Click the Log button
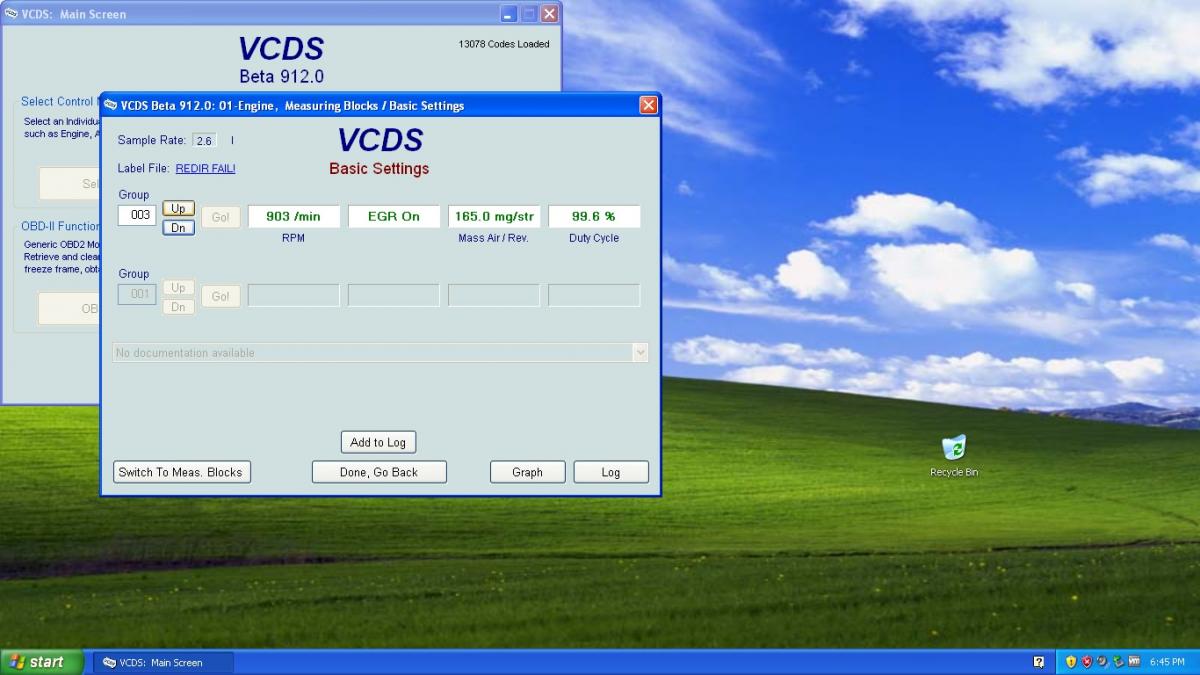This screenshot has width=1200, height=675. click(611, 472)
